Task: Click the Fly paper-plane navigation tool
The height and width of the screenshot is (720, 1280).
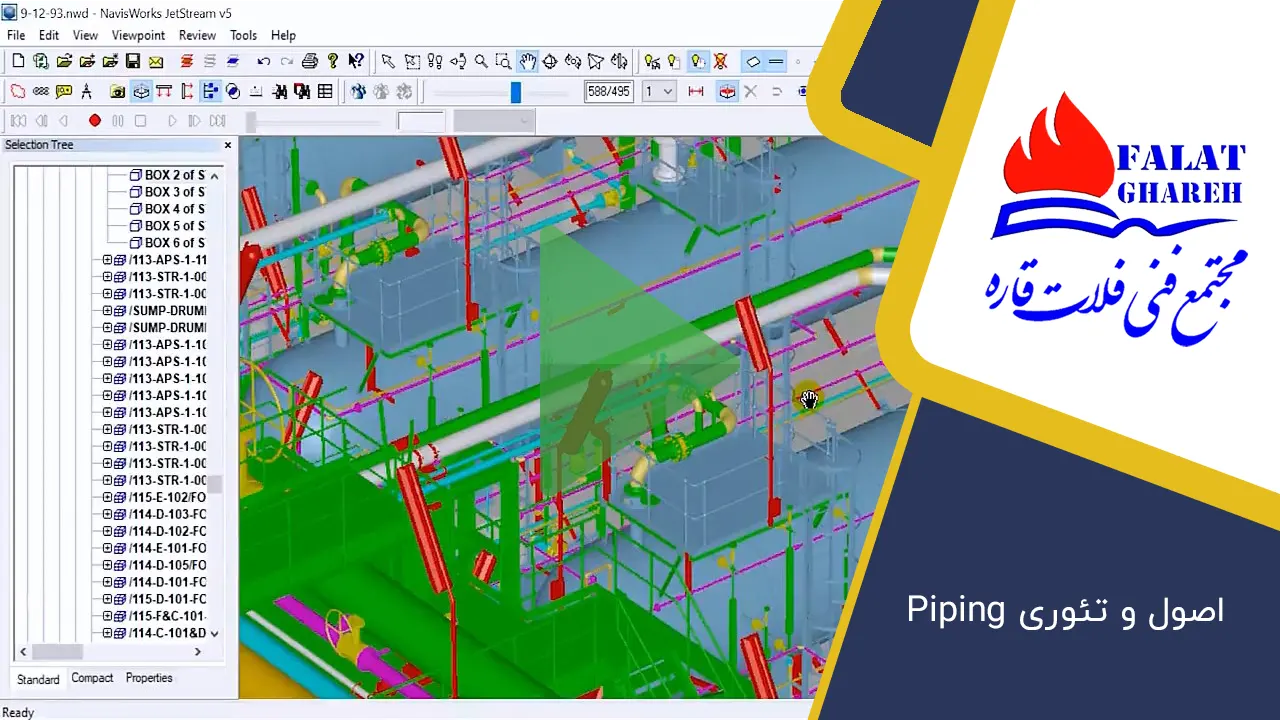Action: click(596, 62)
